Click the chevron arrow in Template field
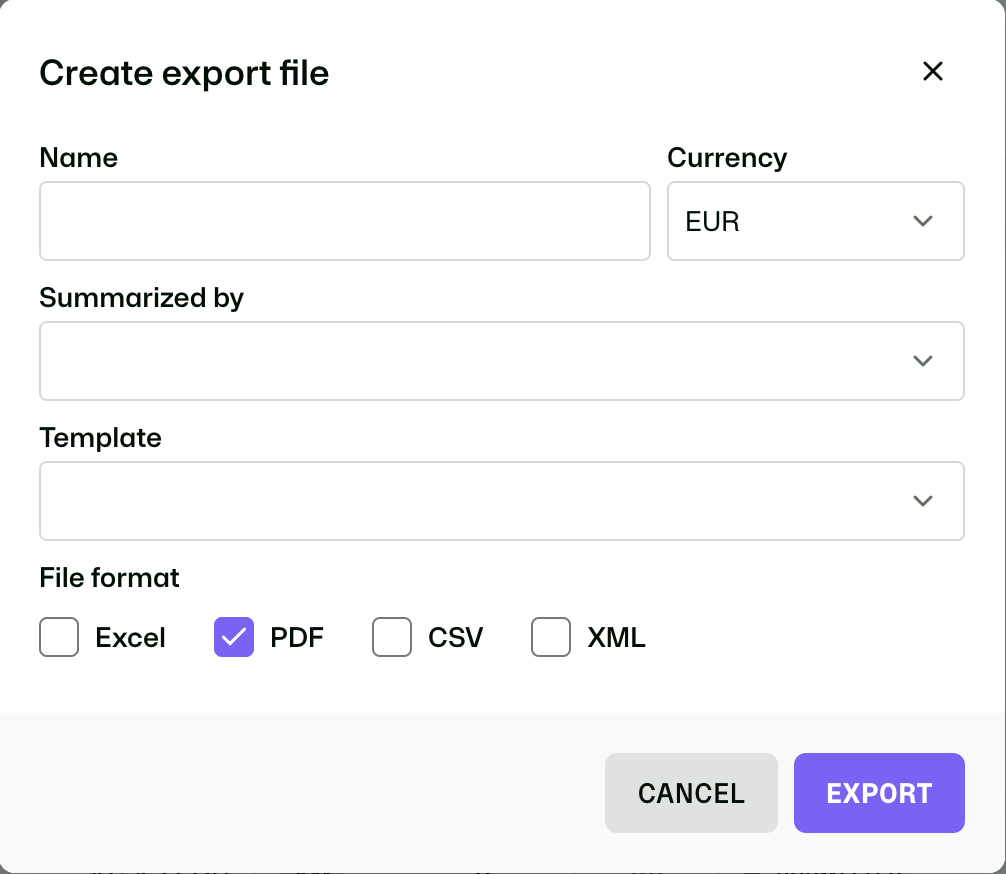Screen dimensions: 1006x874 point(923,501)
